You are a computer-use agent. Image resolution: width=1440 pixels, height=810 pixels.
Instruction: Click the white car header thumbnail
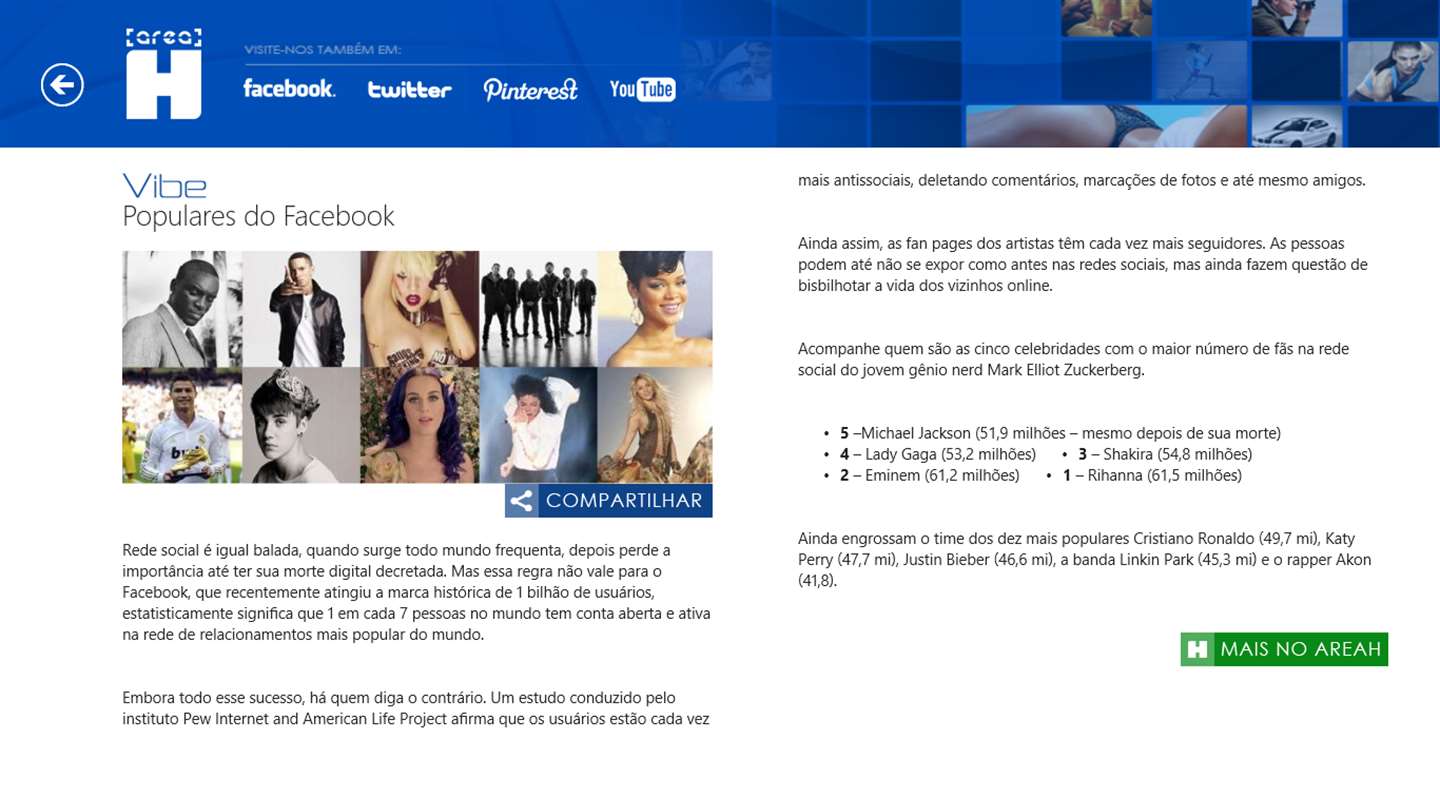[1295, 126]
